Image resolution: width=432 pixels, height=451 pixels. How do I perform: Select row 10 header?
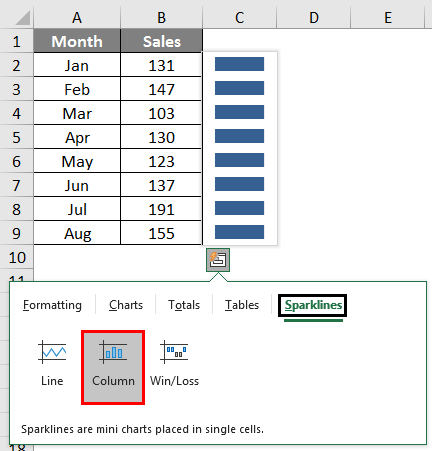tap(17, 257)
